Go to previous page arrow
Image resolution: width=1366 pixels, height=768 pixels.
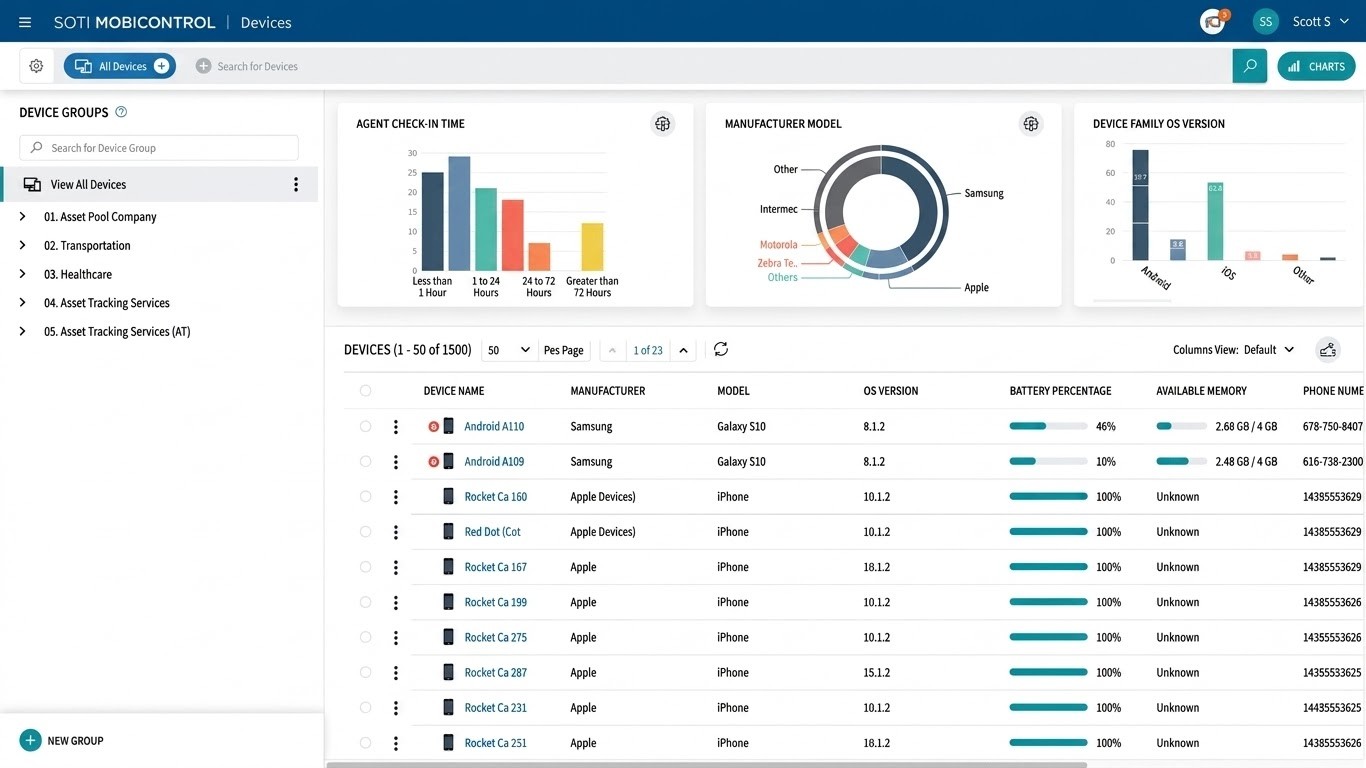pos(612,350)
